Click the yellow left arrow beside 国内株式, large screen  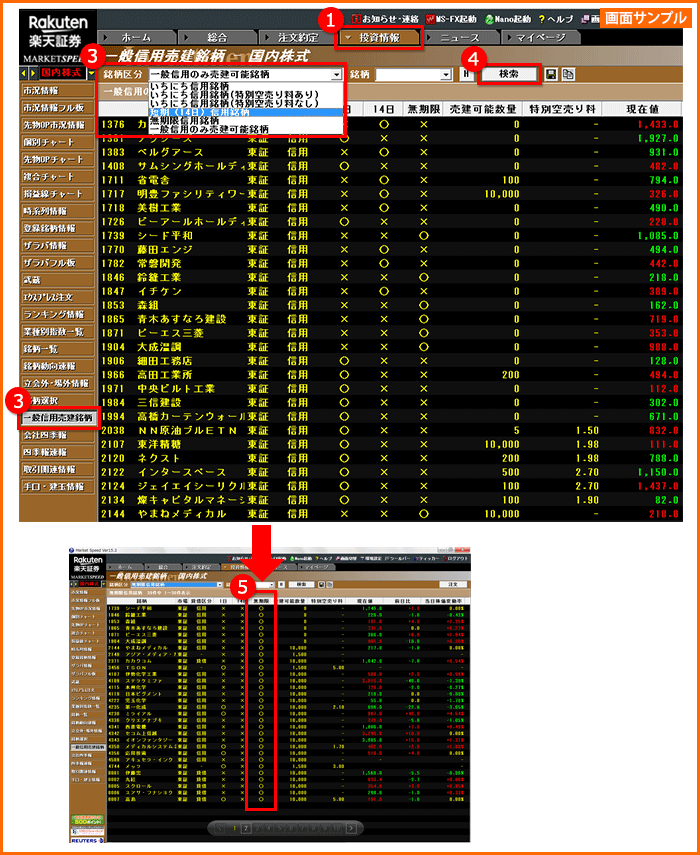(23, 73)
